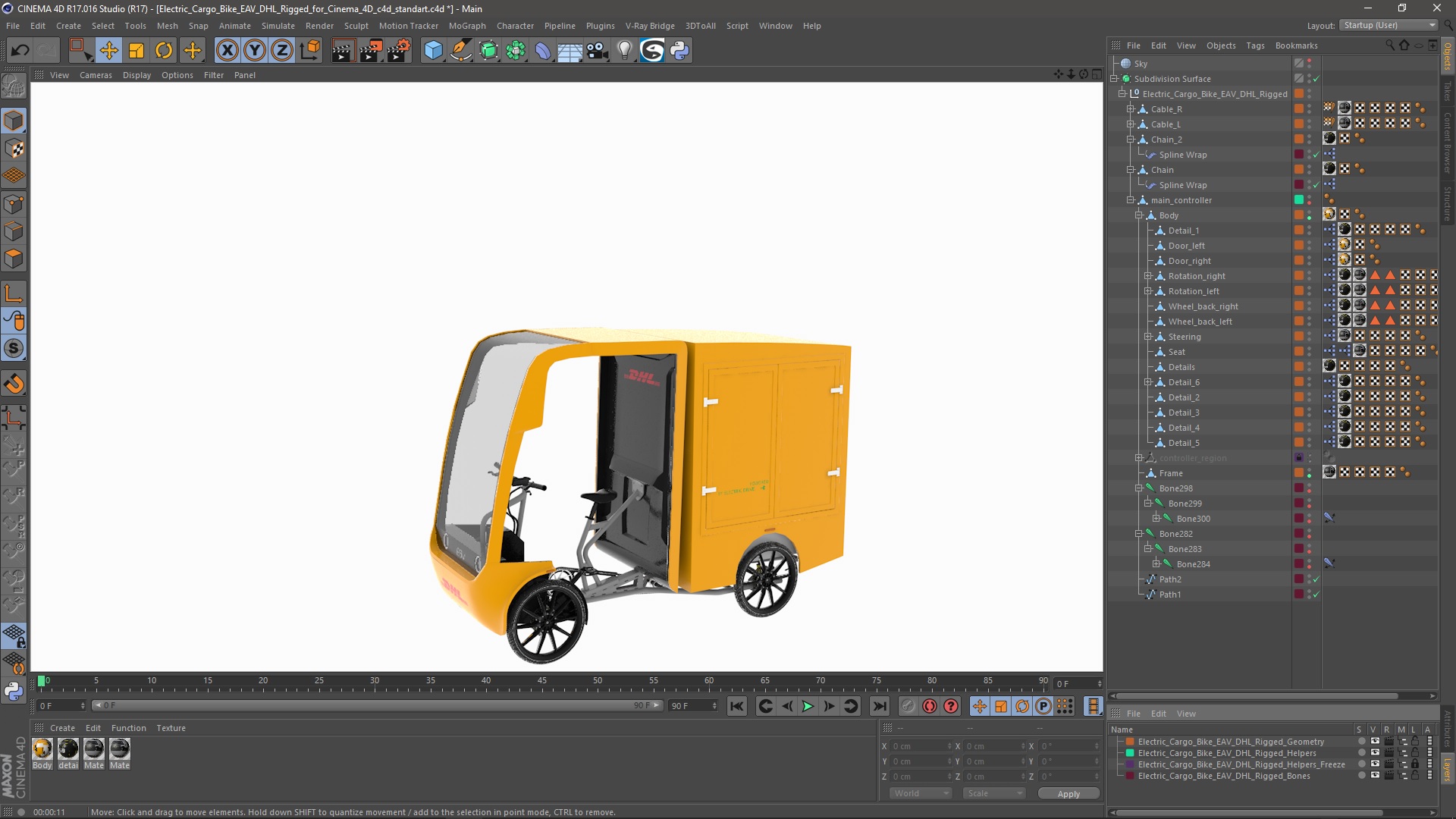Click the Floor grid object icon
1456x819 pixels.
570,51
